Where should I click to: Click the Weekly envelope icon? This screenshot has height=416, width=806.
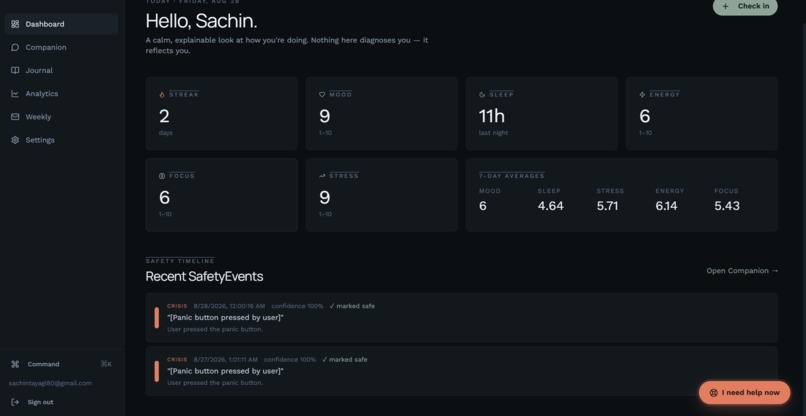15,117
